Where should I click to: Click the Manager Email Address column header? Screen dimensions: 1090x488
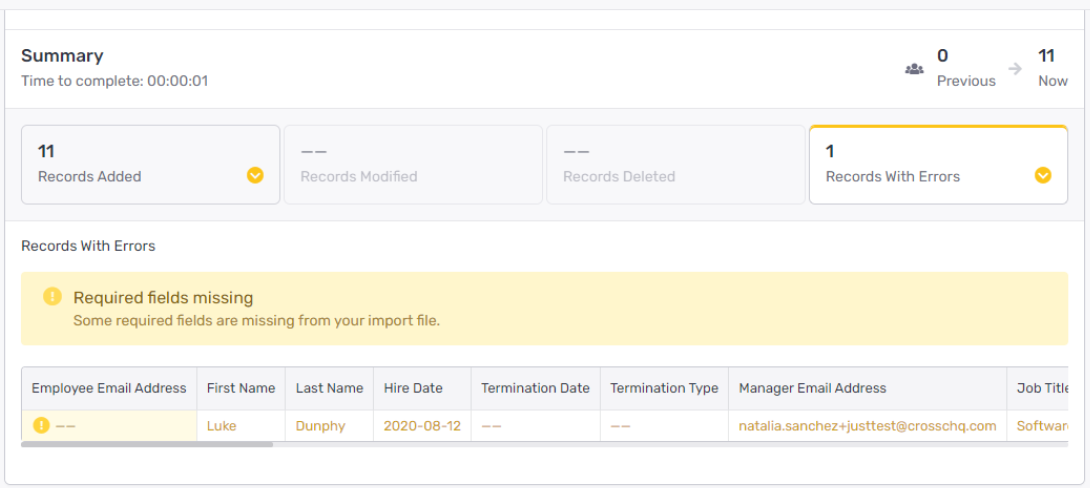pos(868,388)
